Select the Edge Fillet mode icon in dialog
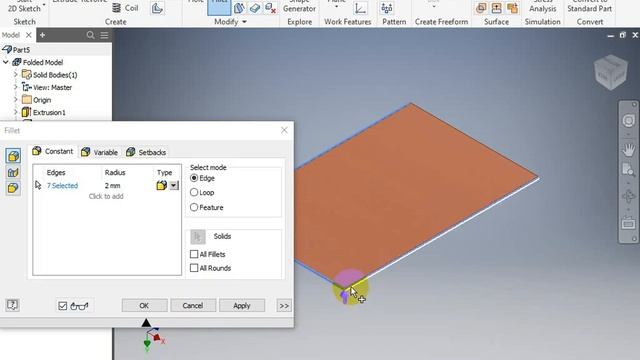The image size is (640, 360). pos(13,156)
